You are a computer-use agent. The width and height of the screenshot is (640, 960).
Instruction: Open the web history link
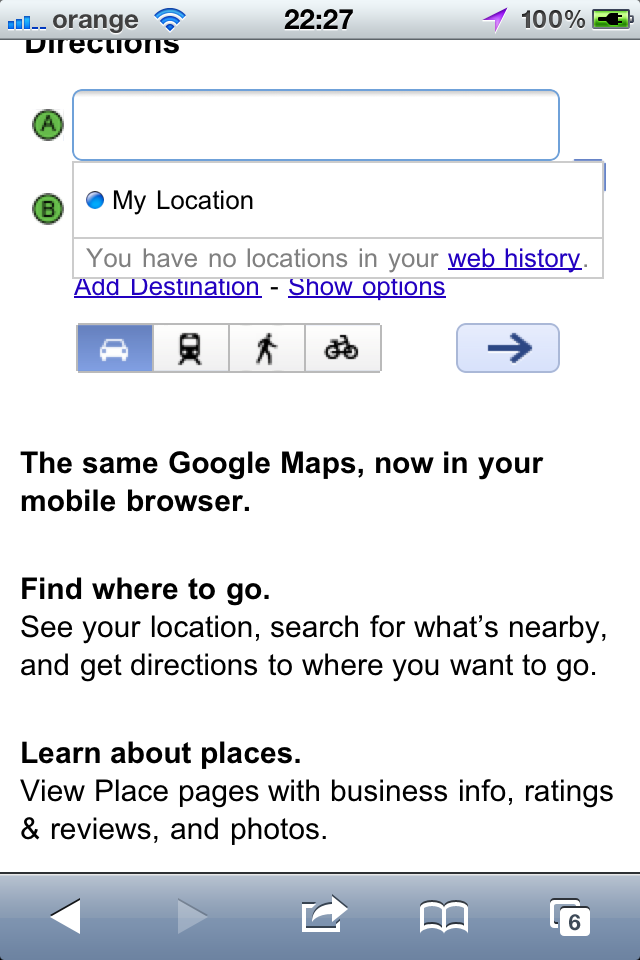[x=514, y=259]
